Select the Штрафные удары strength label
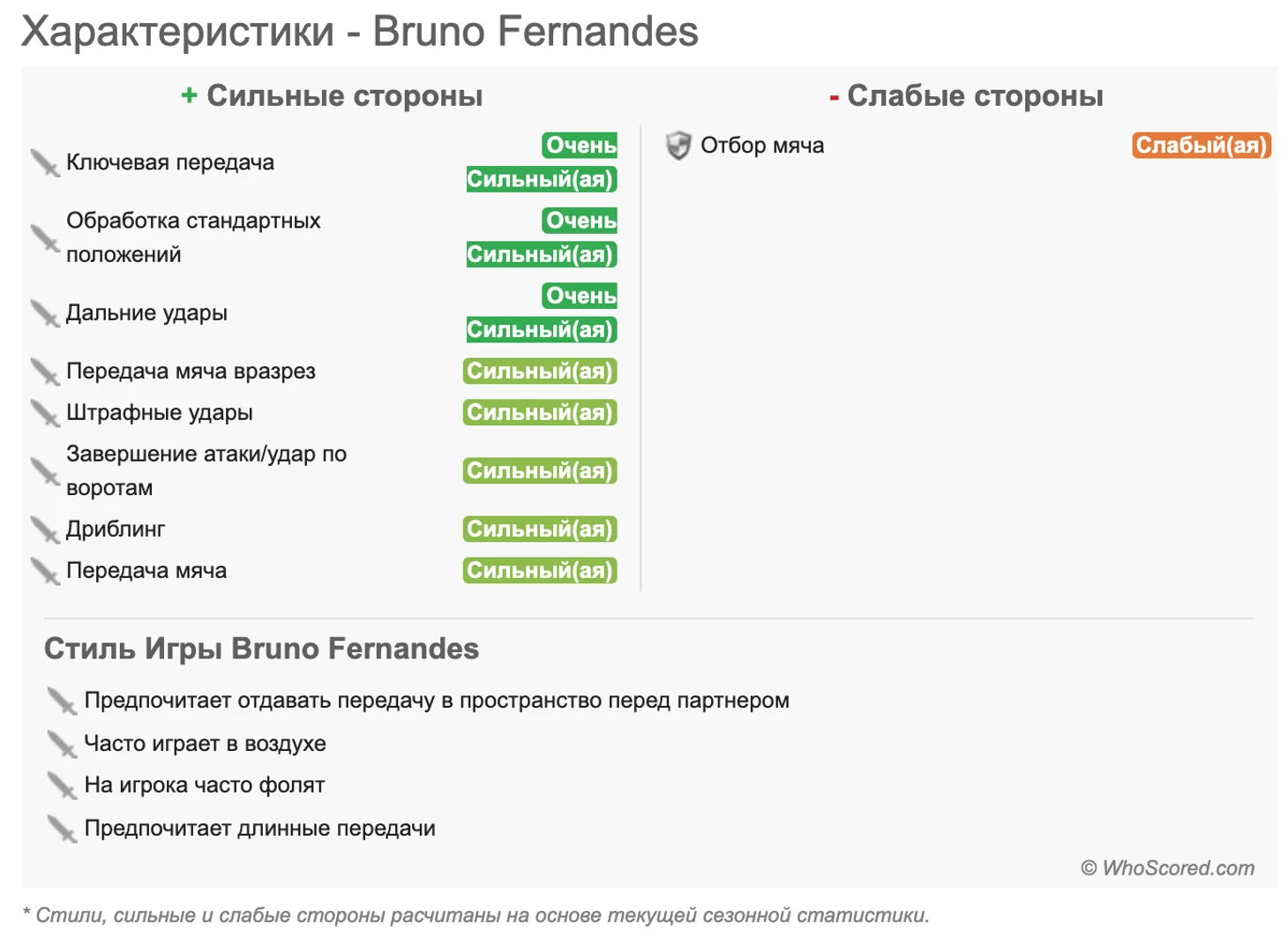 [x=160, y=413]
